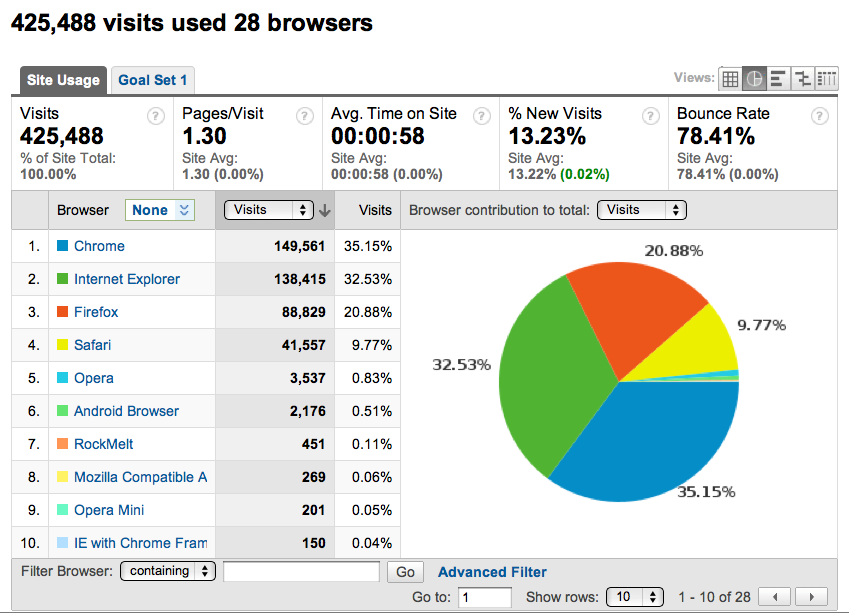Open the Android Browser link
The height and width of the screenshot is (613, 849).
(x=126, y=411)
